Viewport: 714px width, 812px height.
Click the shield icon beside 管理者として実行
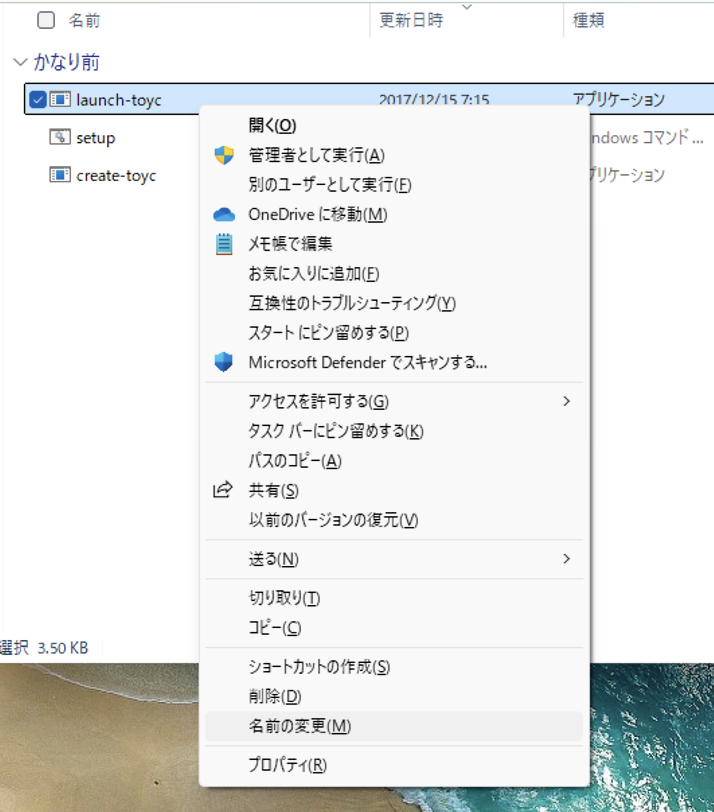(224, 155)
